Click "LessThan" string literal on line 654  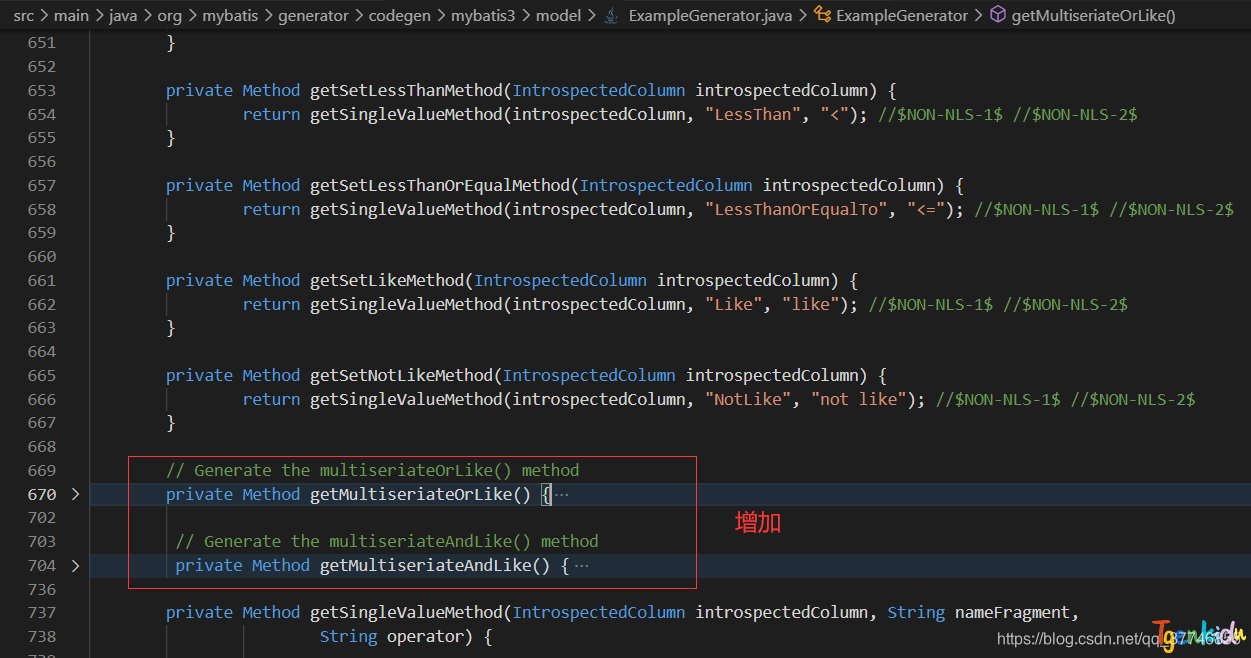754,114
